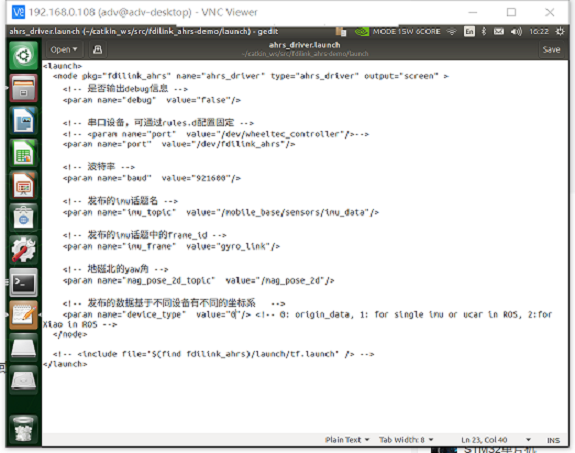Open Ubuntu dash search from launcher
This screenshot has width=575, height=453.
[x=23, y=56]
